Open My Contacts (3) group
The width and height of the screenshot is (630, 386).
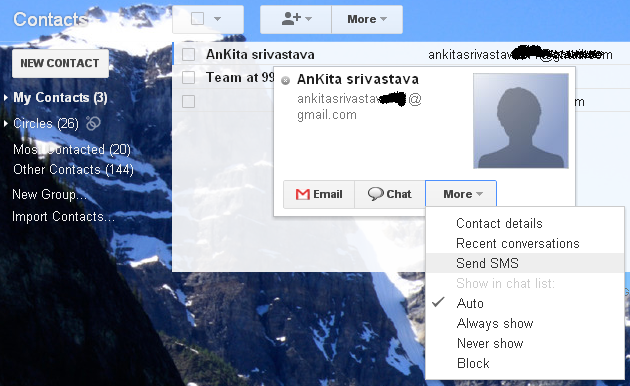60,98
